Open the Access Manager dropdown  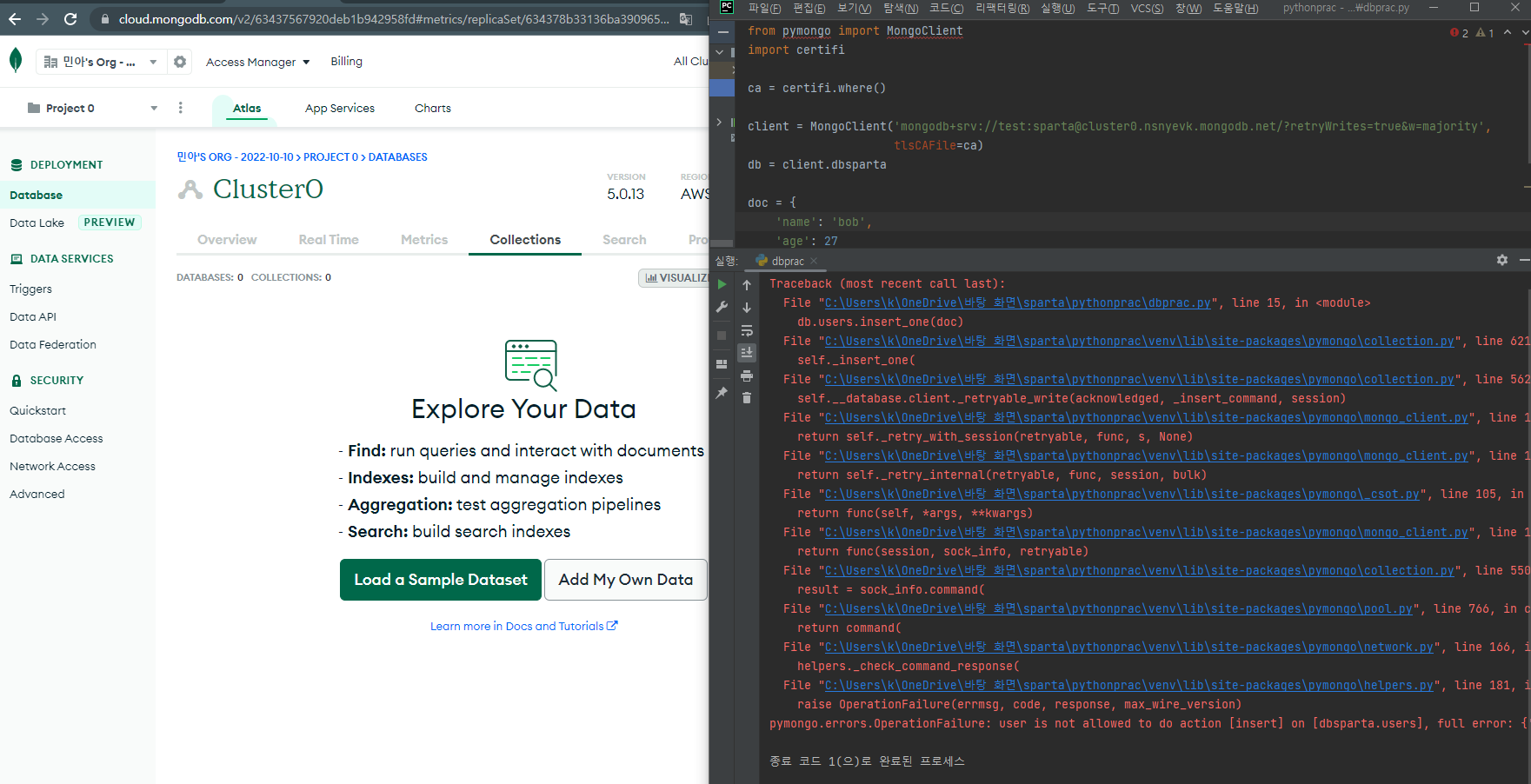pos(257,62)
